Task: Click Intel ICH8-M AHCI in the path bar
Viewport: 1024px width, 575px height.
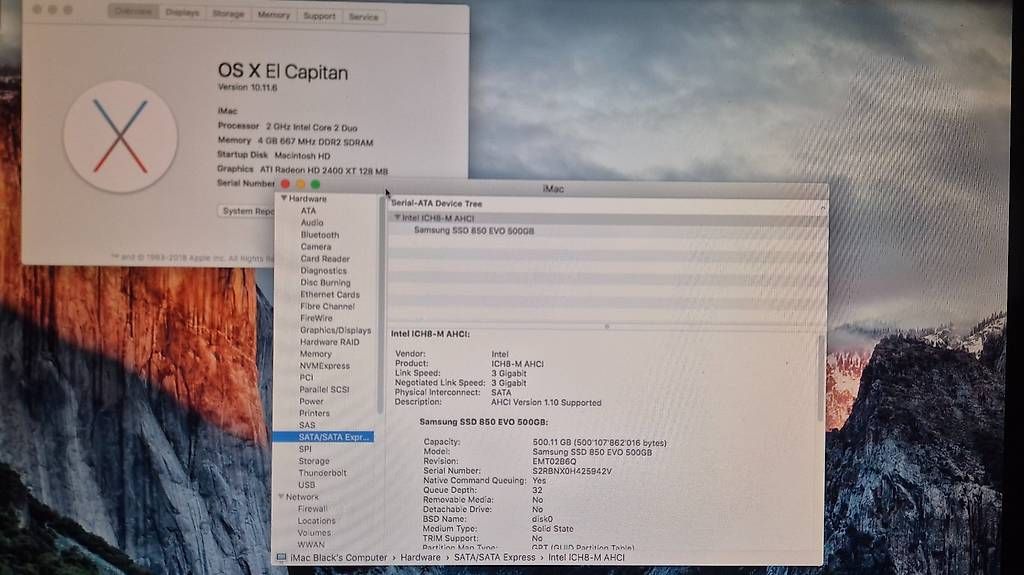Action: tap(586, 557)
